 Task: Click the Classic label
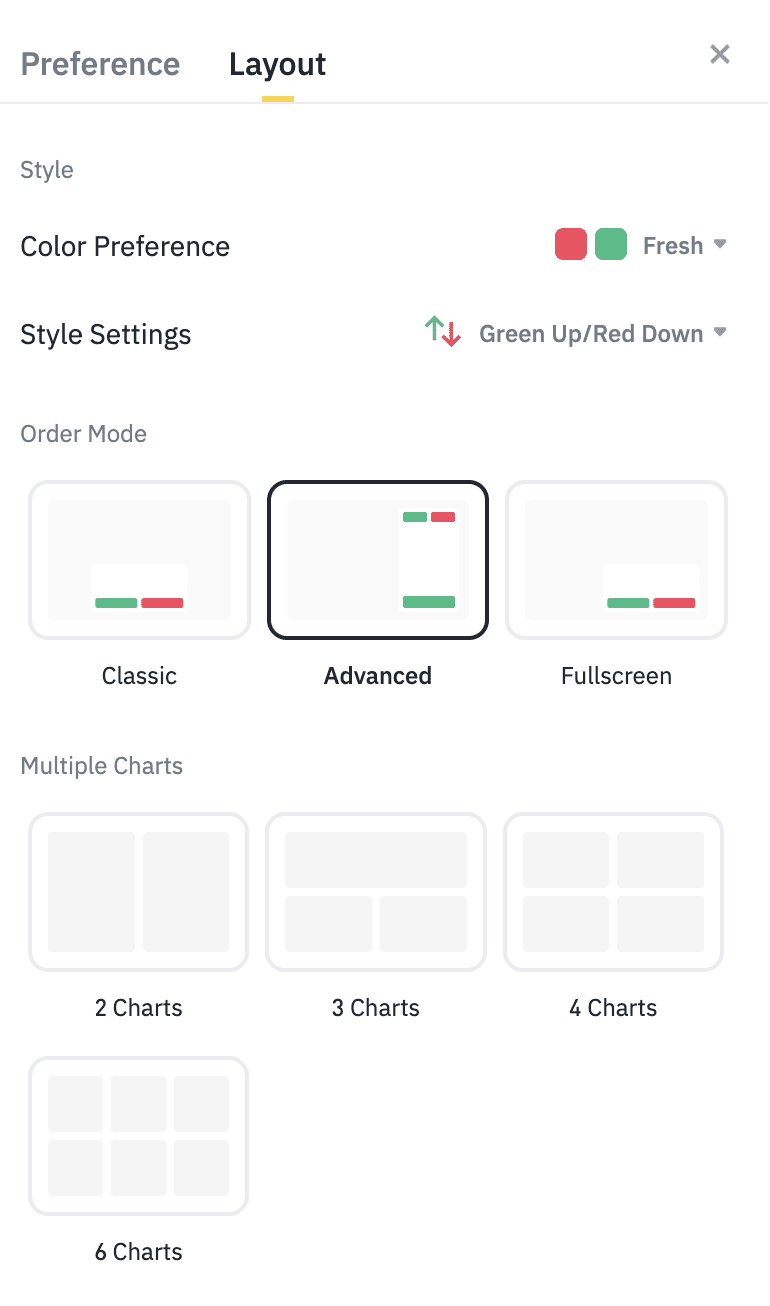pyautogui.click(x=139, y=676)
